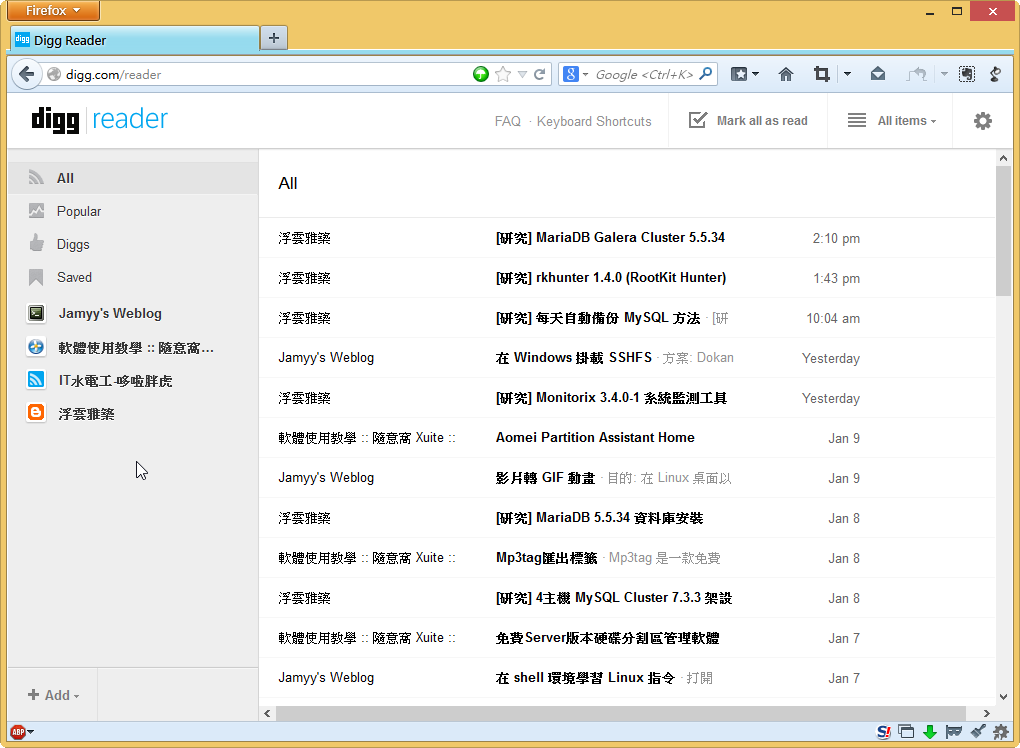Open the Firefox application menu
The width and height of the screenshot is (1020, 748).
(x=54, y=10)
